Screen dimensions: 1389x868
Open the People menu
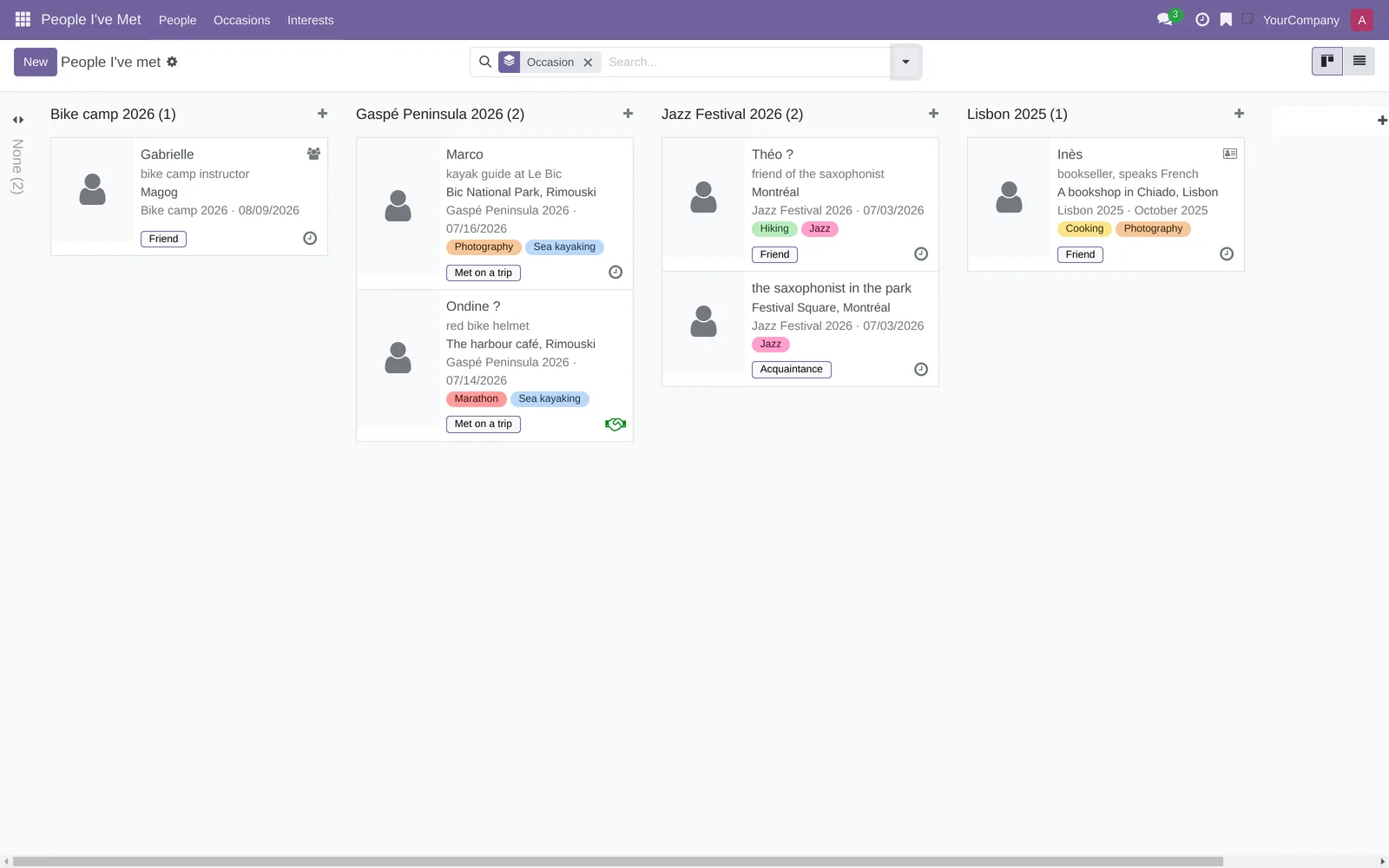[177, 20]
